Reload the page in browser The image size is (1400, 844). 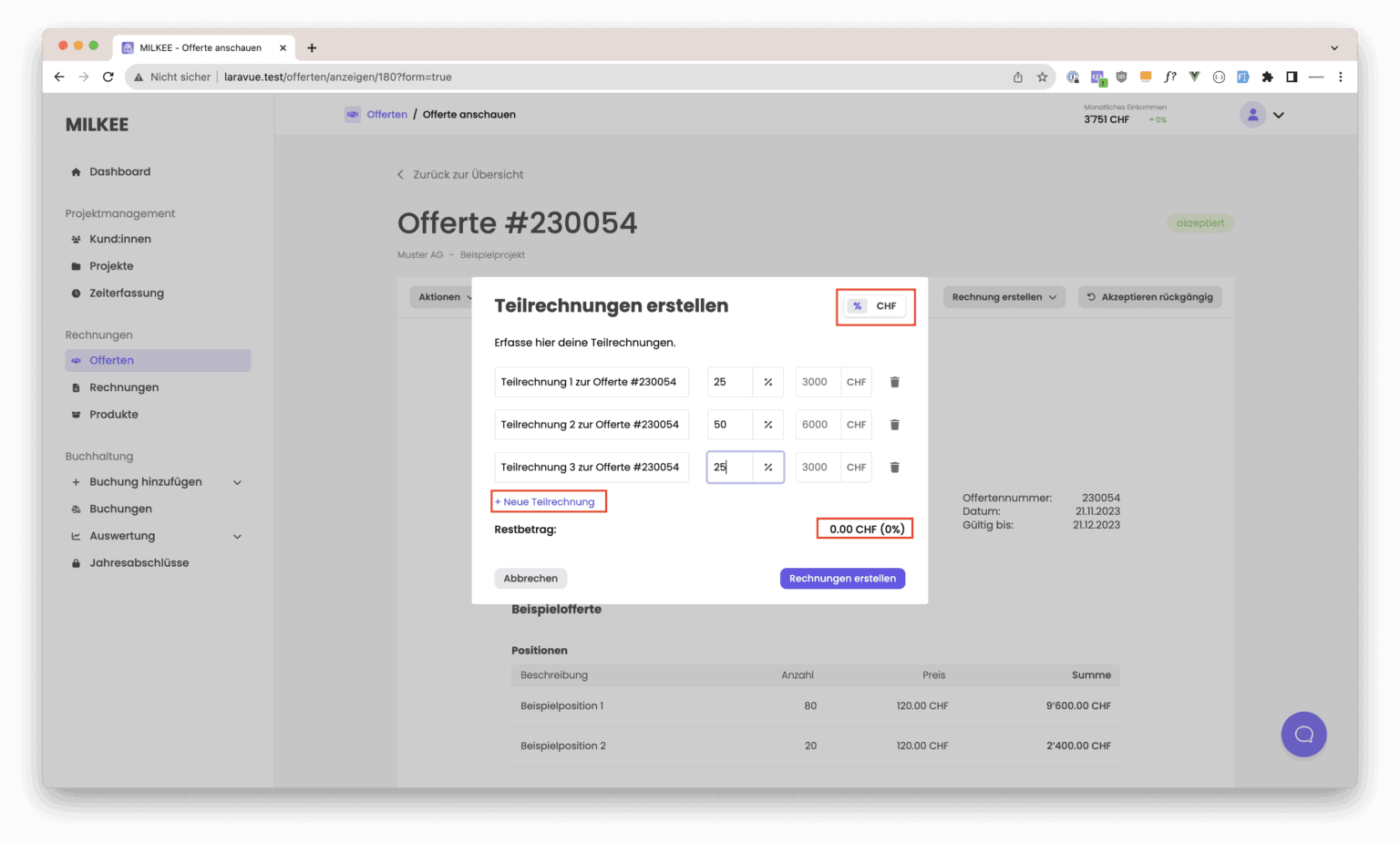[108, 77]
